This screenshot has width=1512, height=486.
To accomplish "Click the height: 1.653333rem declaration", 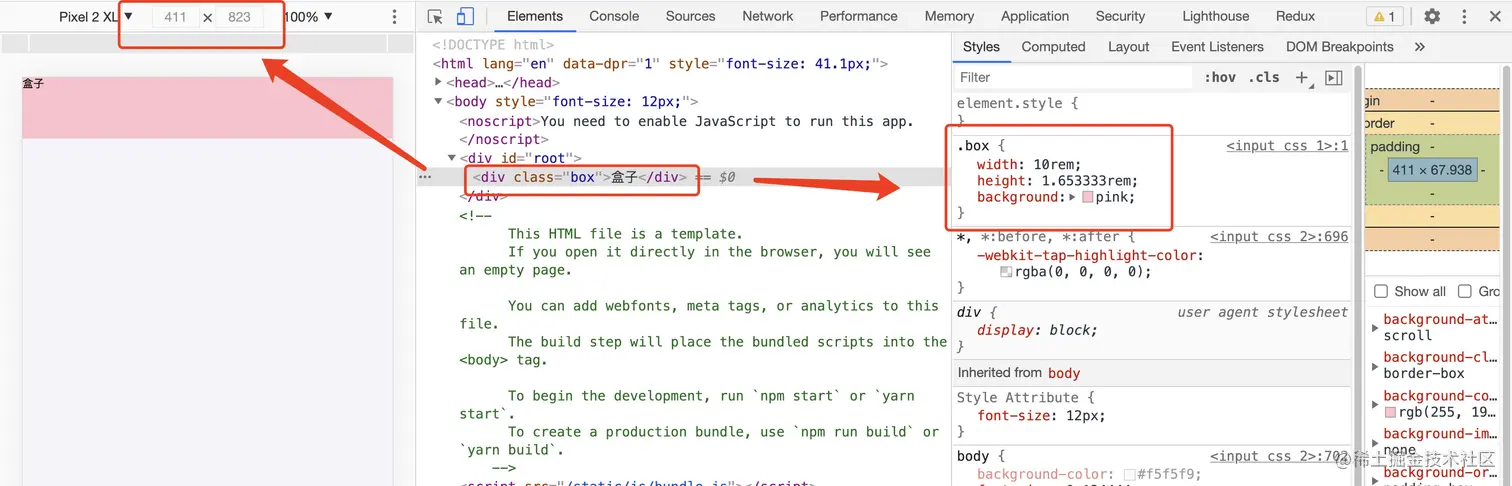I will [1057, 181].
